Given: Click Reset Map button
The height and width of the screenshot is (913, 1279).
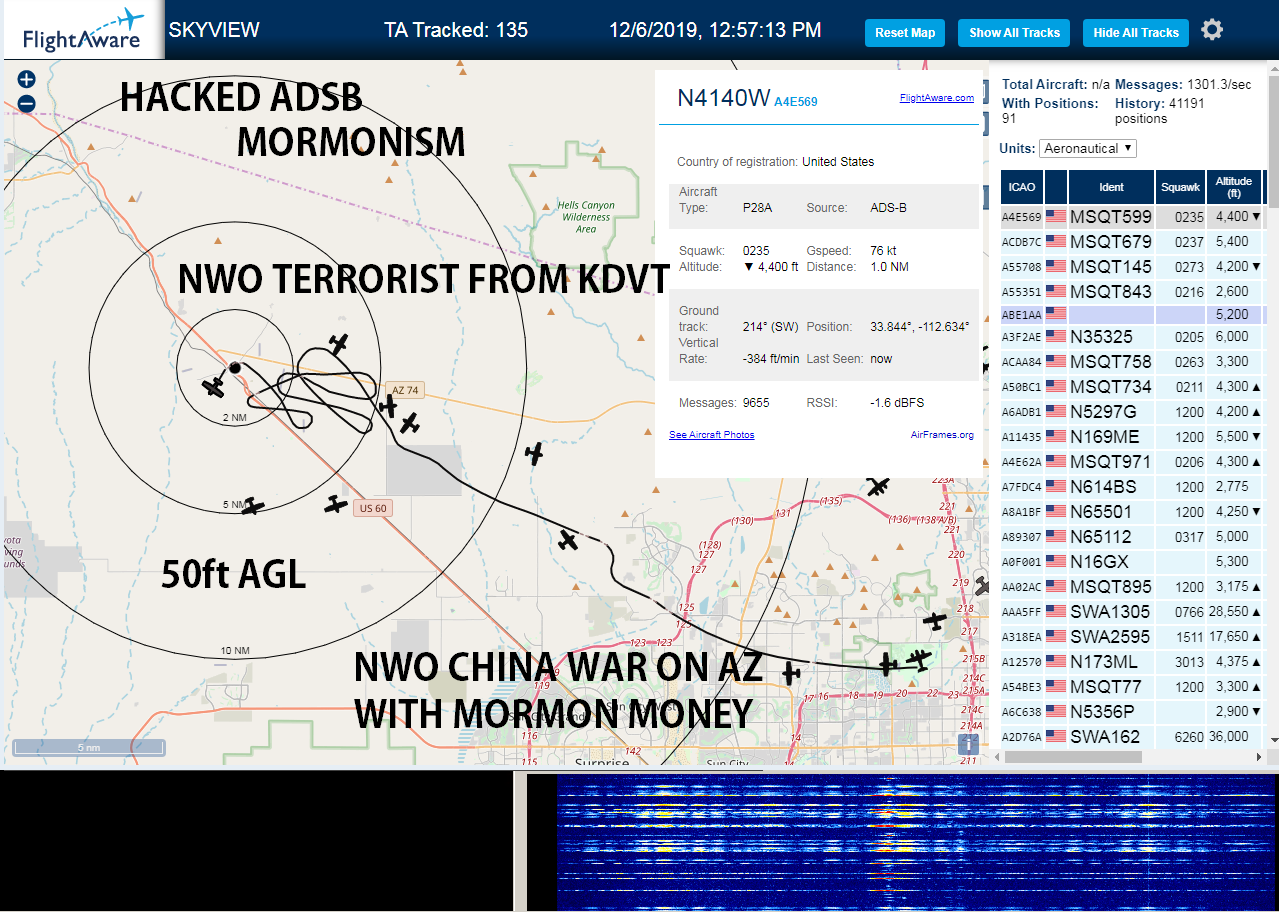Looking at the screenshot, I should (x=905, y=33).
